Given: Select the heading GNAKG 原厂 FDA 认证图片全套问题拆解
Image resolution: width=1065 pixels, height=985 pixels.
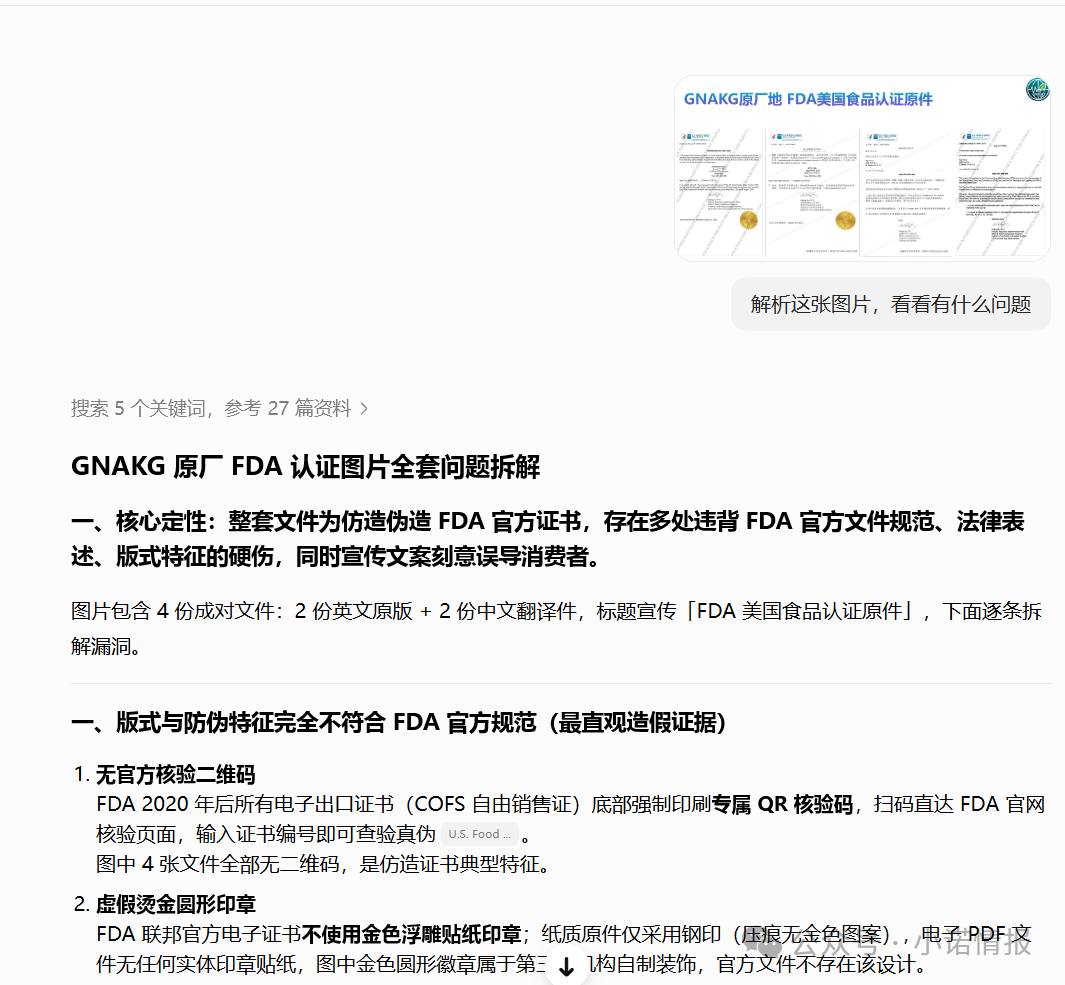Looking at the screenshot, I should point(306,467).
